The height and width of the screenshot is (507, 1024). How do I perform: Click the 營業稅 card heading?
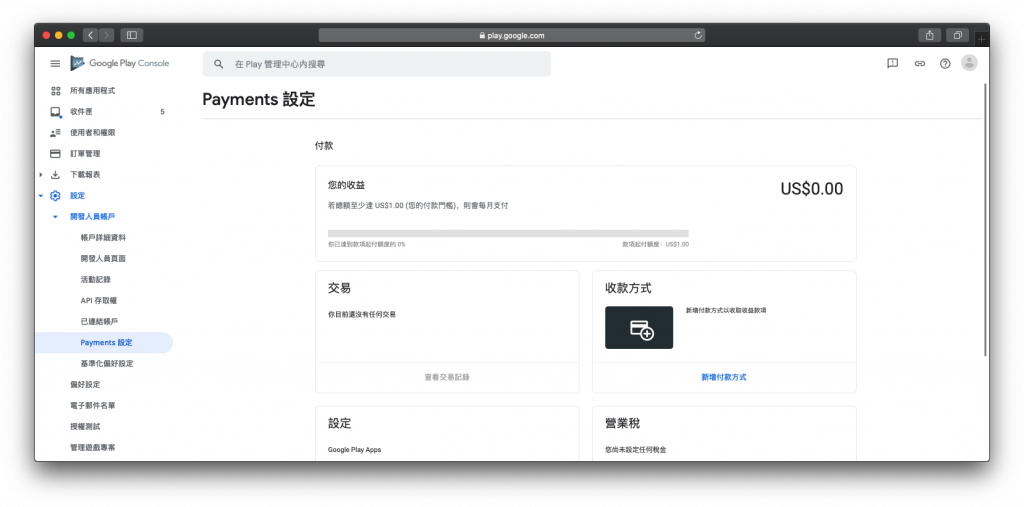coord(622,423)
